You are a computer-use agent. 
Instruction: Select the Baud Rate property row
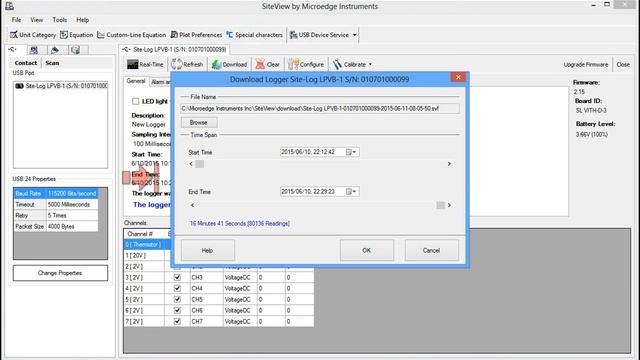click(56, 193)
